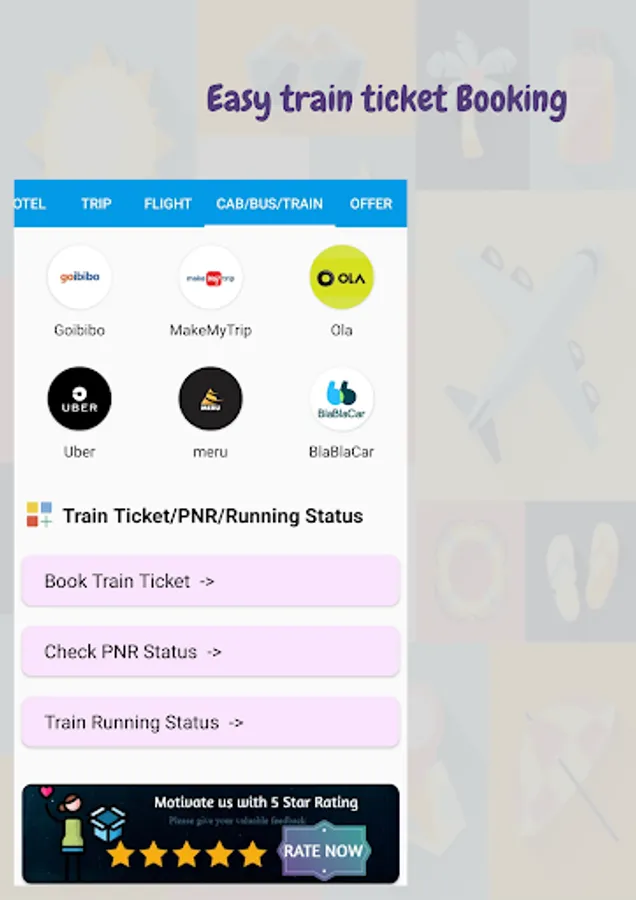
Task: Go to the partially visible HOTEL tab
Action: (x=30, y=204)
